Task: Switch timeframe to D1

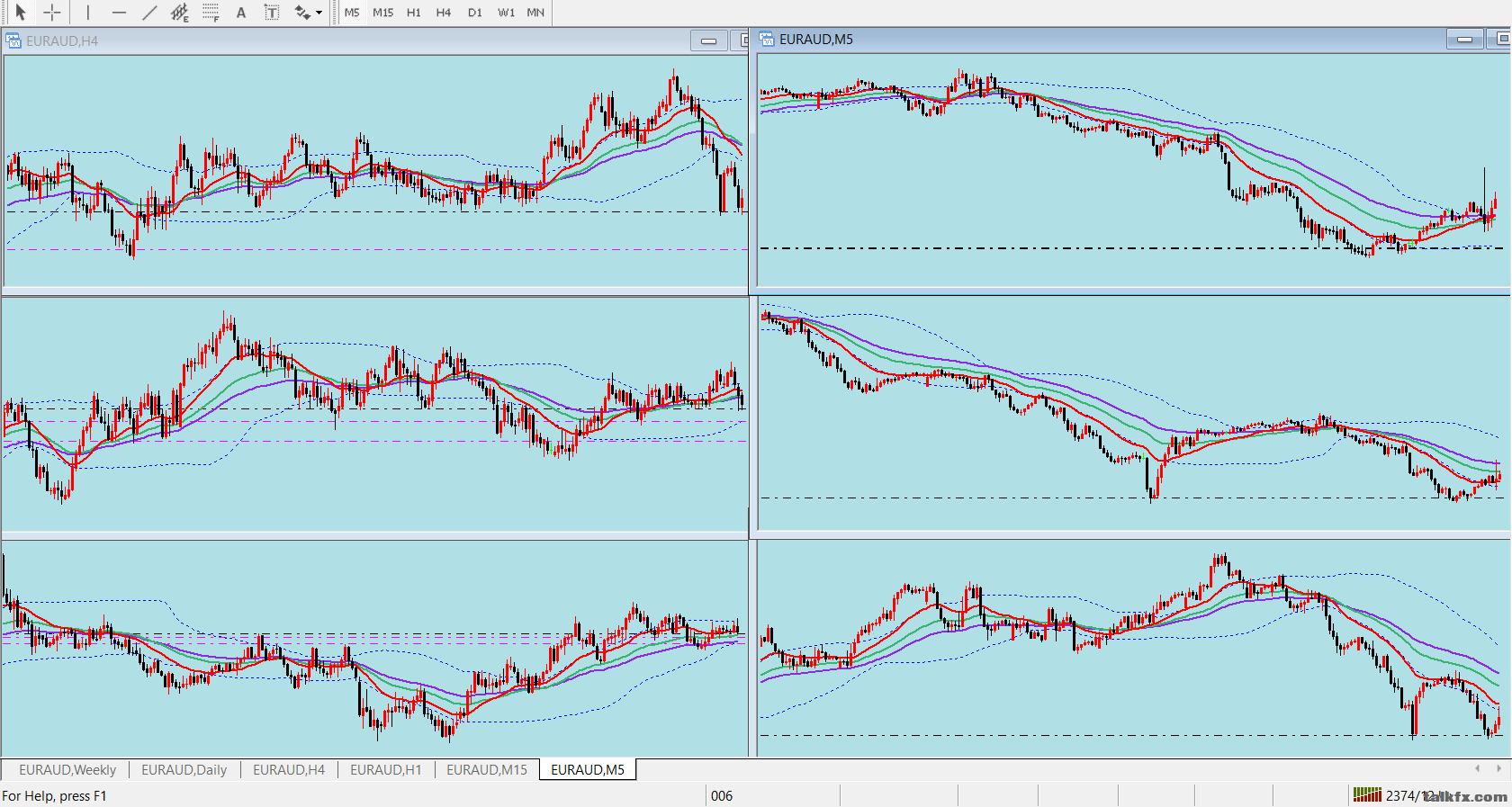Action: click(x=475, y=13)
